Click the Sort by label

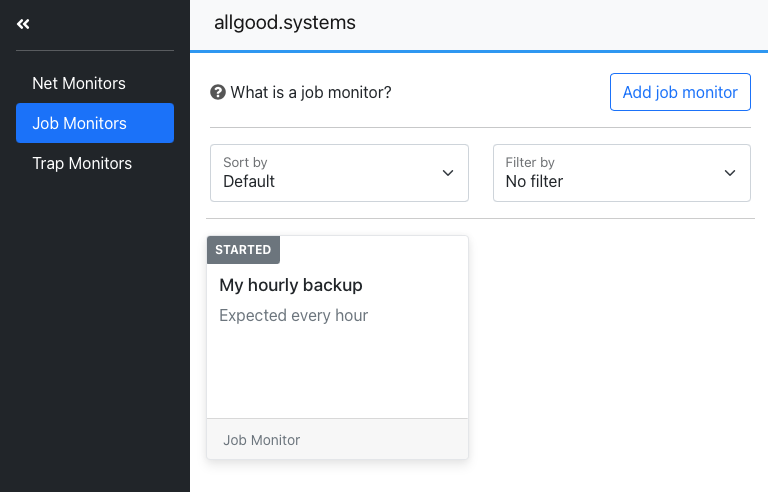pyautogui.click(x=245, y=162)
